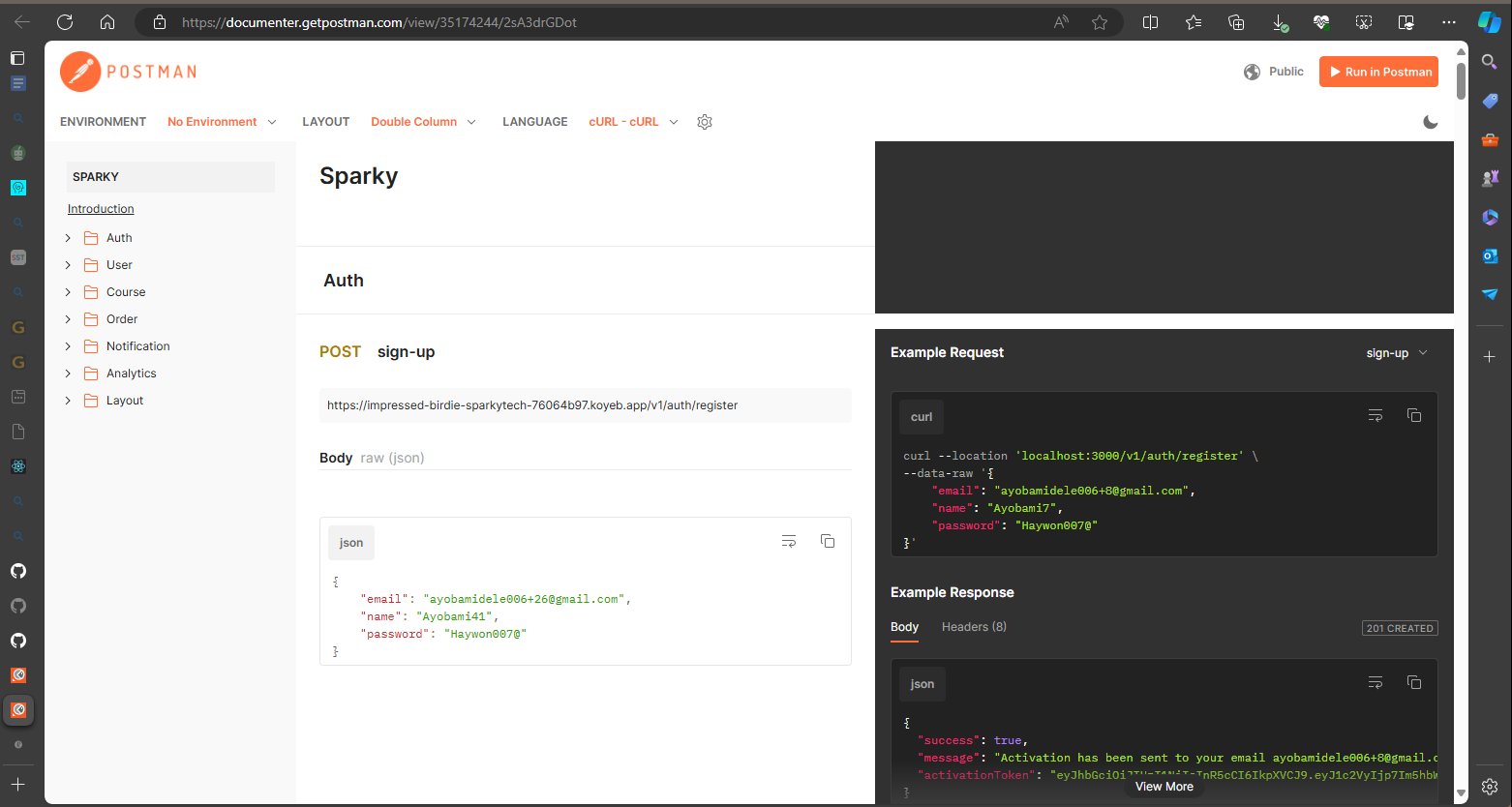The width and height of the screenshot is (1512, 807).
Task: Open the screenshot tool icon
Action: pos(1364,22)
